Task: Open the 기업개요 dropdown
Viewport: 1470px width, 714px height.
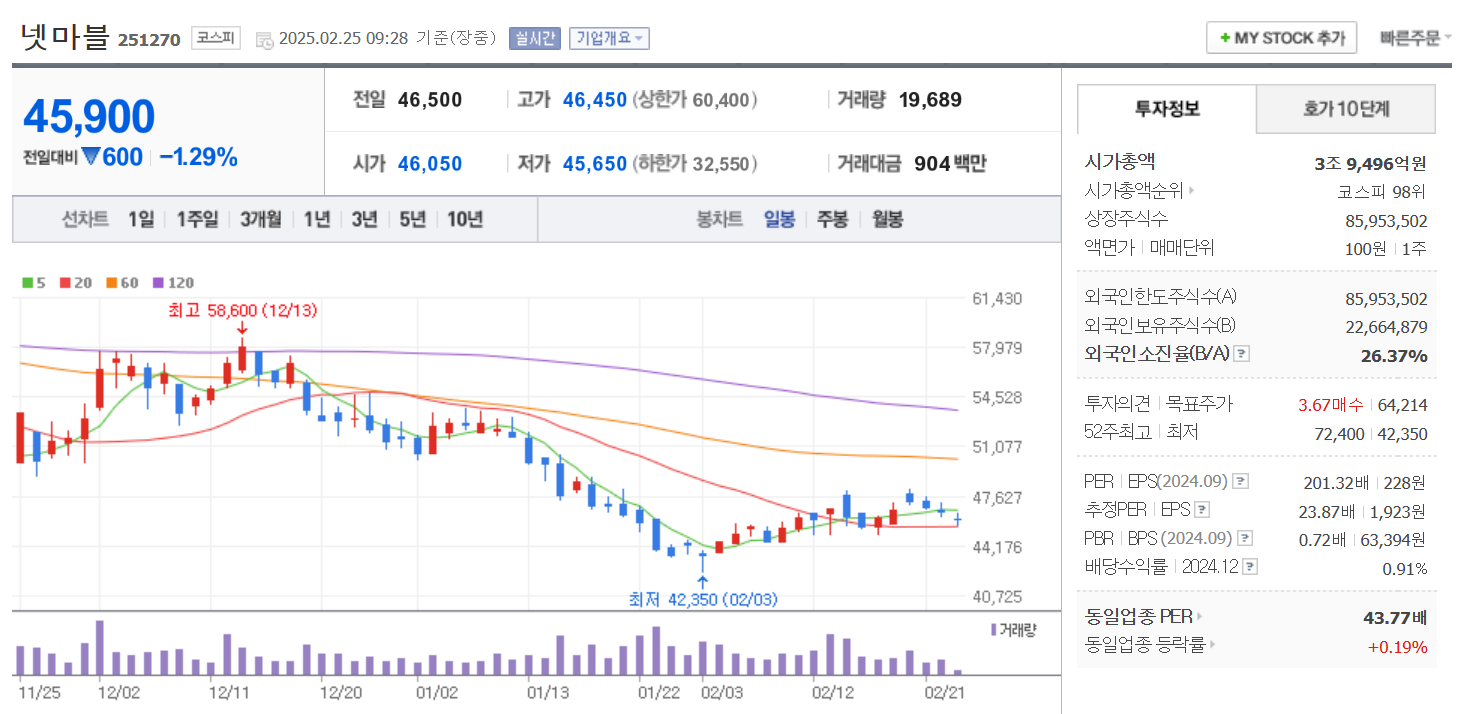Action: pos(609,38)
